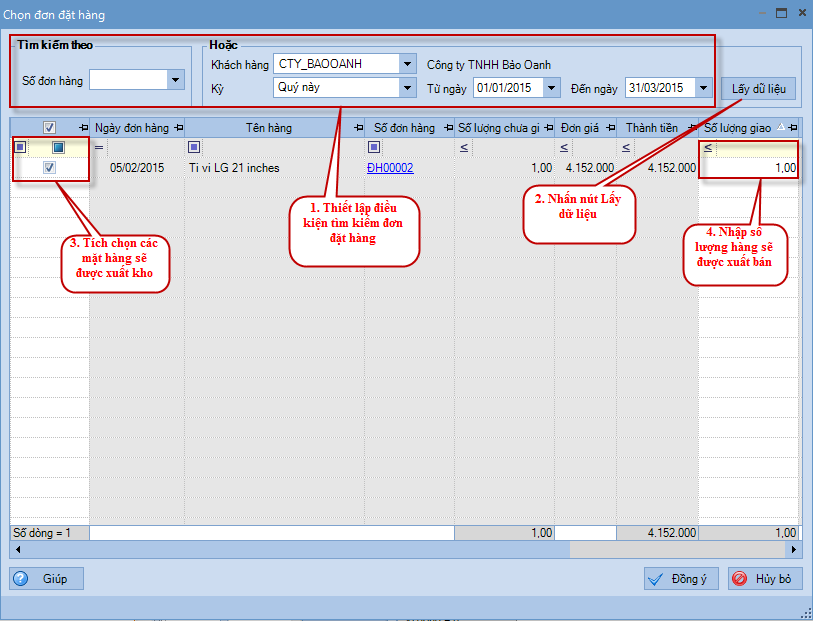Screen dimensions: 813x621
Task: Expand the Kỳ period dropdown
Action: [x=406, y=88]
